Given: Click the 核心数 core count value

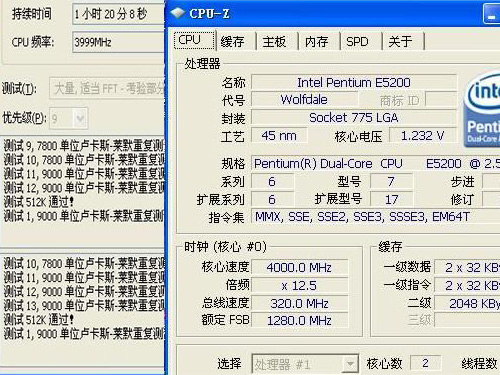Looking at the screenshot, I should 425,363.
